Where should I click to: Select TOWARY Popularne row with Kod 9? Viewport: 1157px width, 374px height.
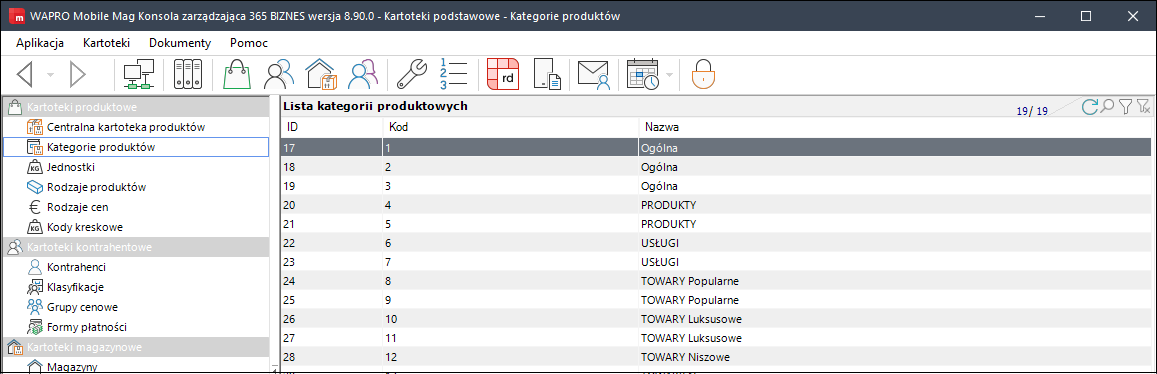[x=716, y=300]
